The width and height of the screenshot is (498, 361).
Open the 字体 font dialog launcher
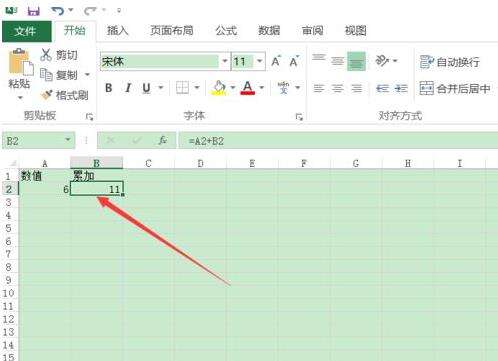299,116
